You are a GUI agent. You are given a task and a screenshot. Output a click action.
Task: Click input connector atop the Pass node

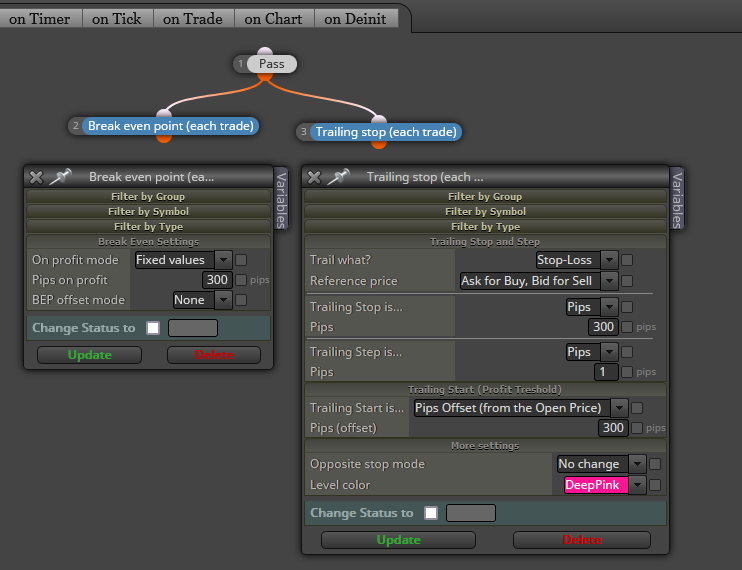pyautogui.click(x=265, y=51)
